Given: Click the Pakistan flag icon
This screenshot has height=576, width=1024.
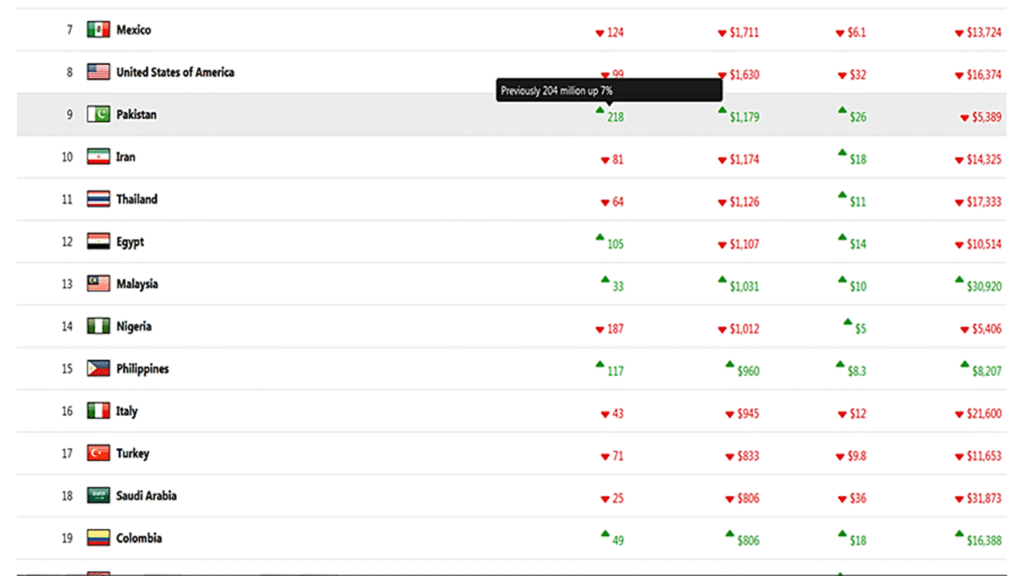Looking at the screenshot, I should (x=98, y=114).
